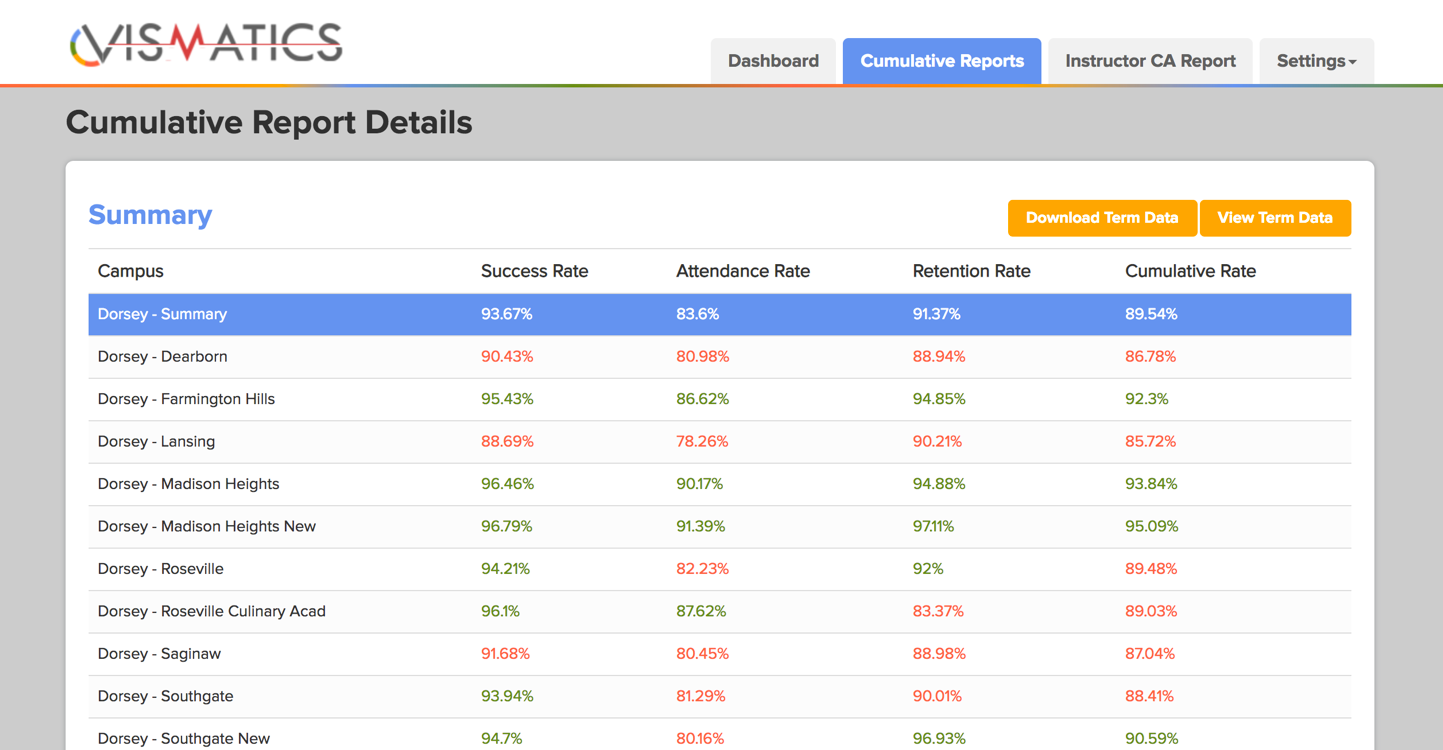This screenshot has width=1443, height=750.
Task: Select the Cumulative Reports tab
Action: click(942, 61)
